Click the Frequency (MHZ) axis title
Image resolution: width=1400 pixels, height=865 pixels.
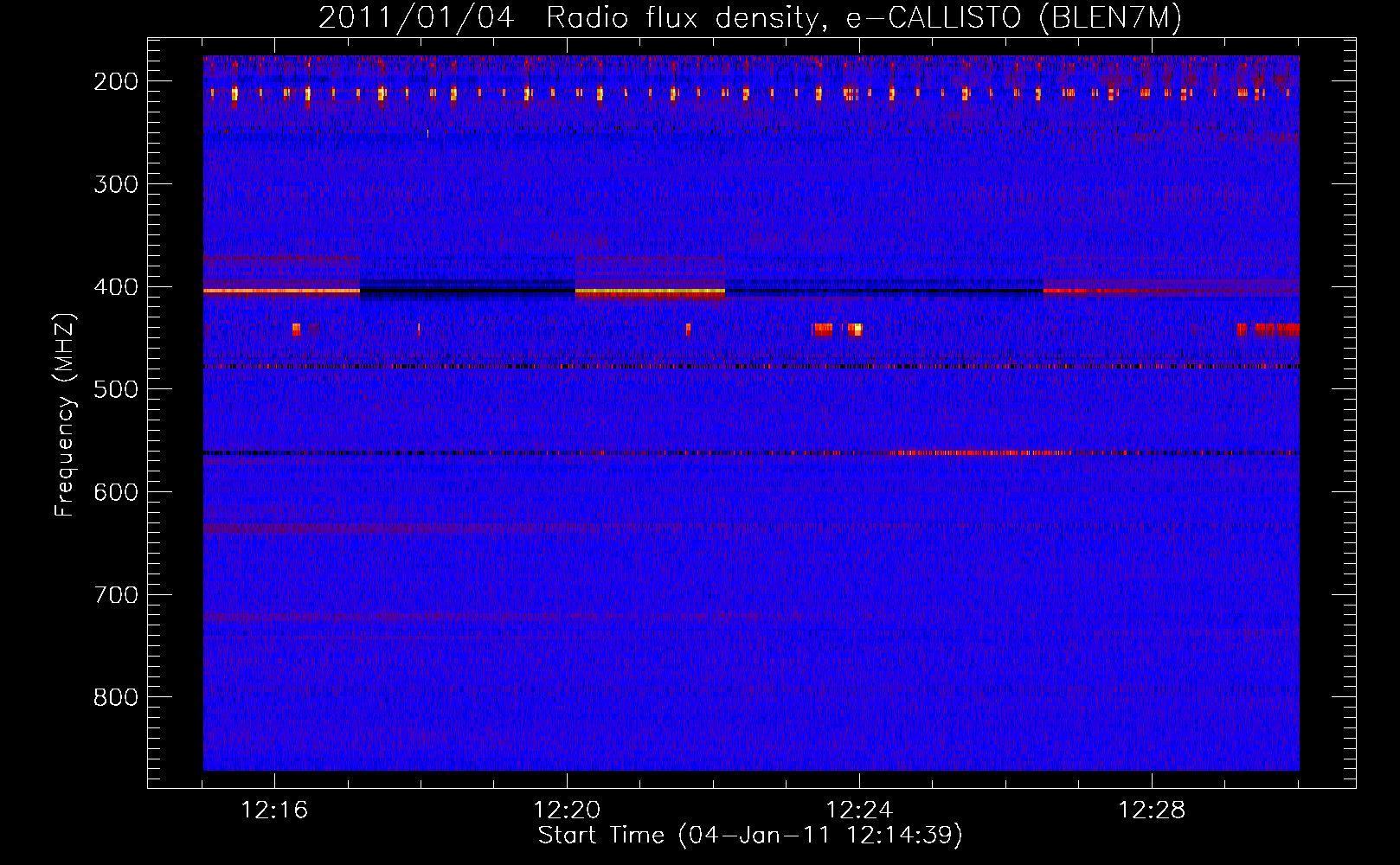65,414
